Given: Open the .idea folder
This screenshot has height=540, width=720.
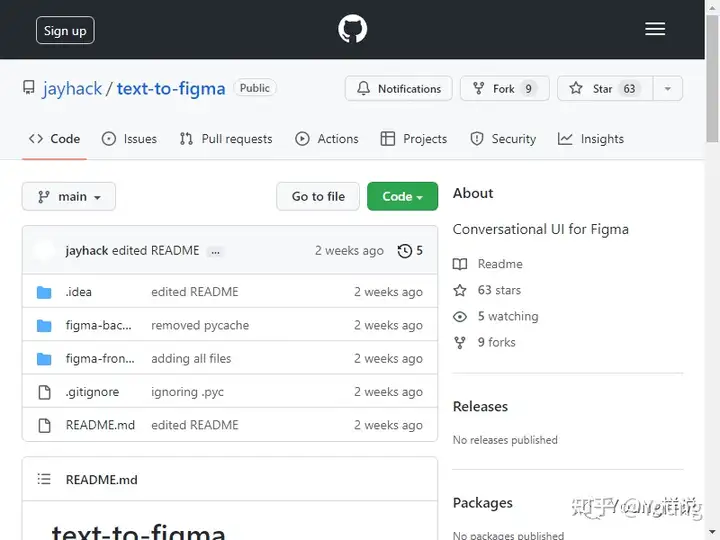Looking at the screenshot, I should [79, 292].
